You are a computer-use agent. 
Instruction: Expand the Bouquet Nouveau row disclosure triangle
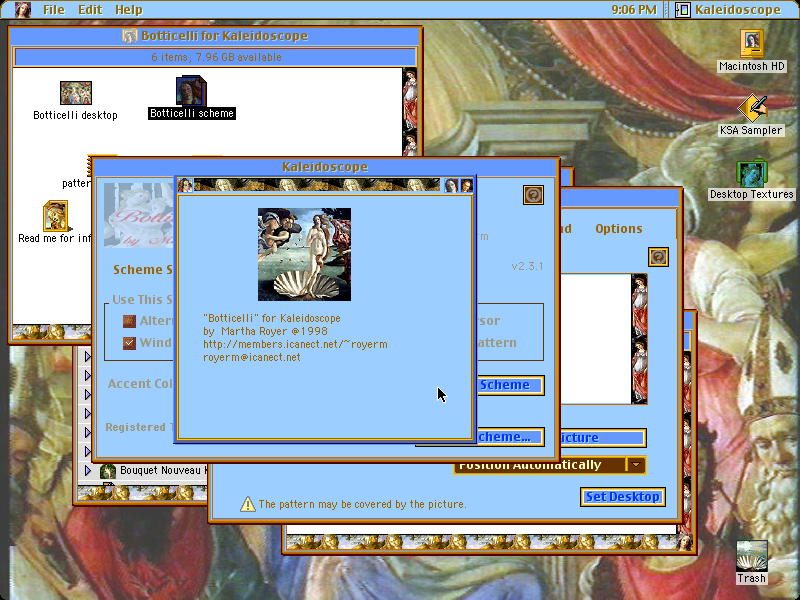click(x=88, y=470)
